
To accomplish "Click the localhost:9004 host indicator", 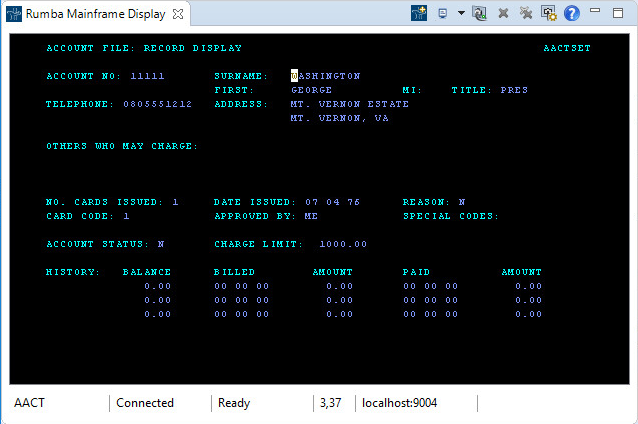I will coord(400,403).
